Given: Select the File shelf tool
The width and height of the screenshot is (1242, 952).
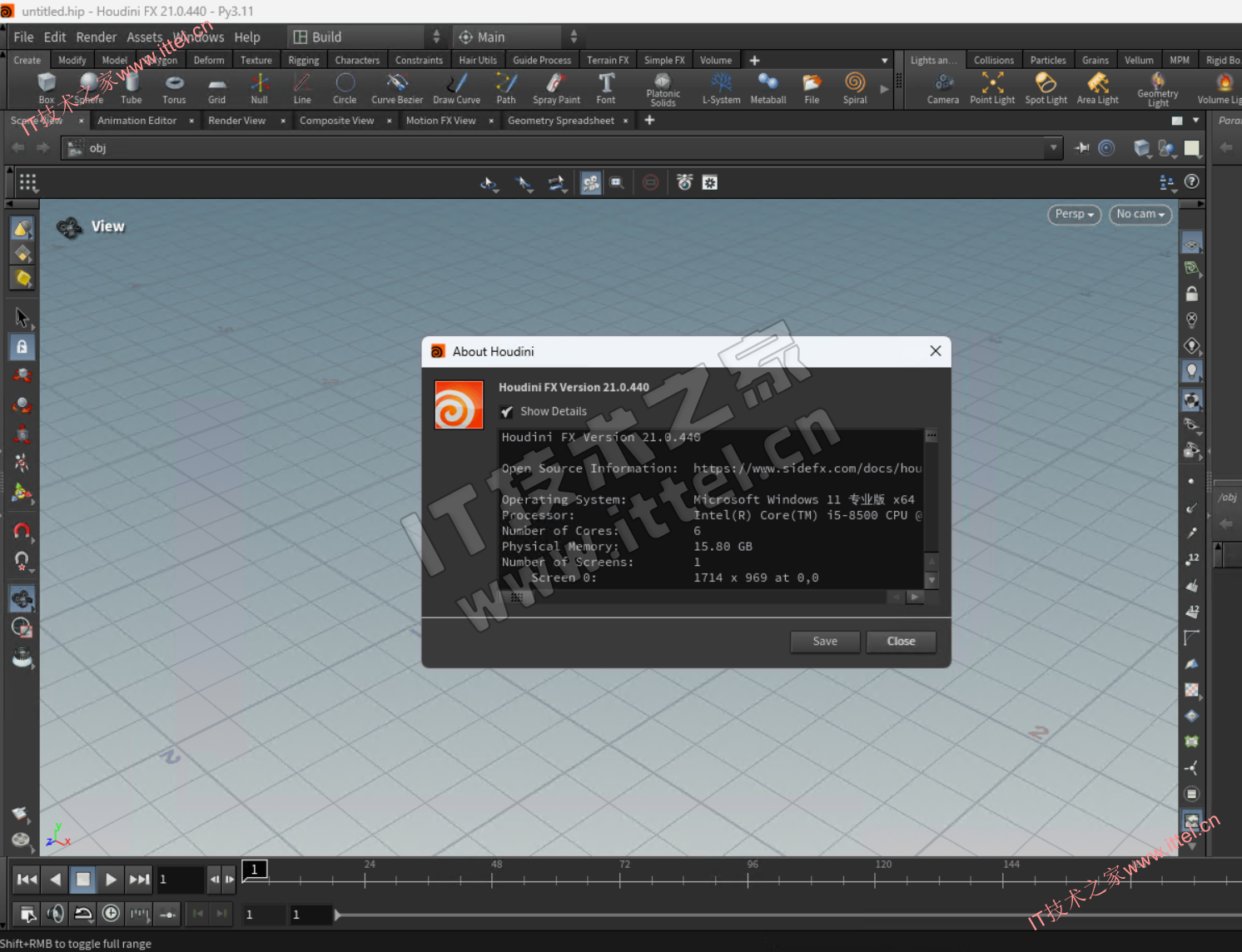Looking at the screenshot, I should pyautogui.click(x=812, y=87).
